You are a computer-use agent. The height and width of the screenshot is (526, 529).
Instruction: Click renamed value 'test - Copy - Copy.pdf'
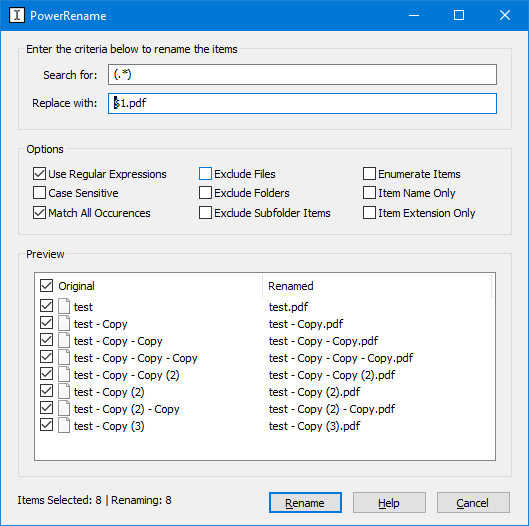click(323, 341)
